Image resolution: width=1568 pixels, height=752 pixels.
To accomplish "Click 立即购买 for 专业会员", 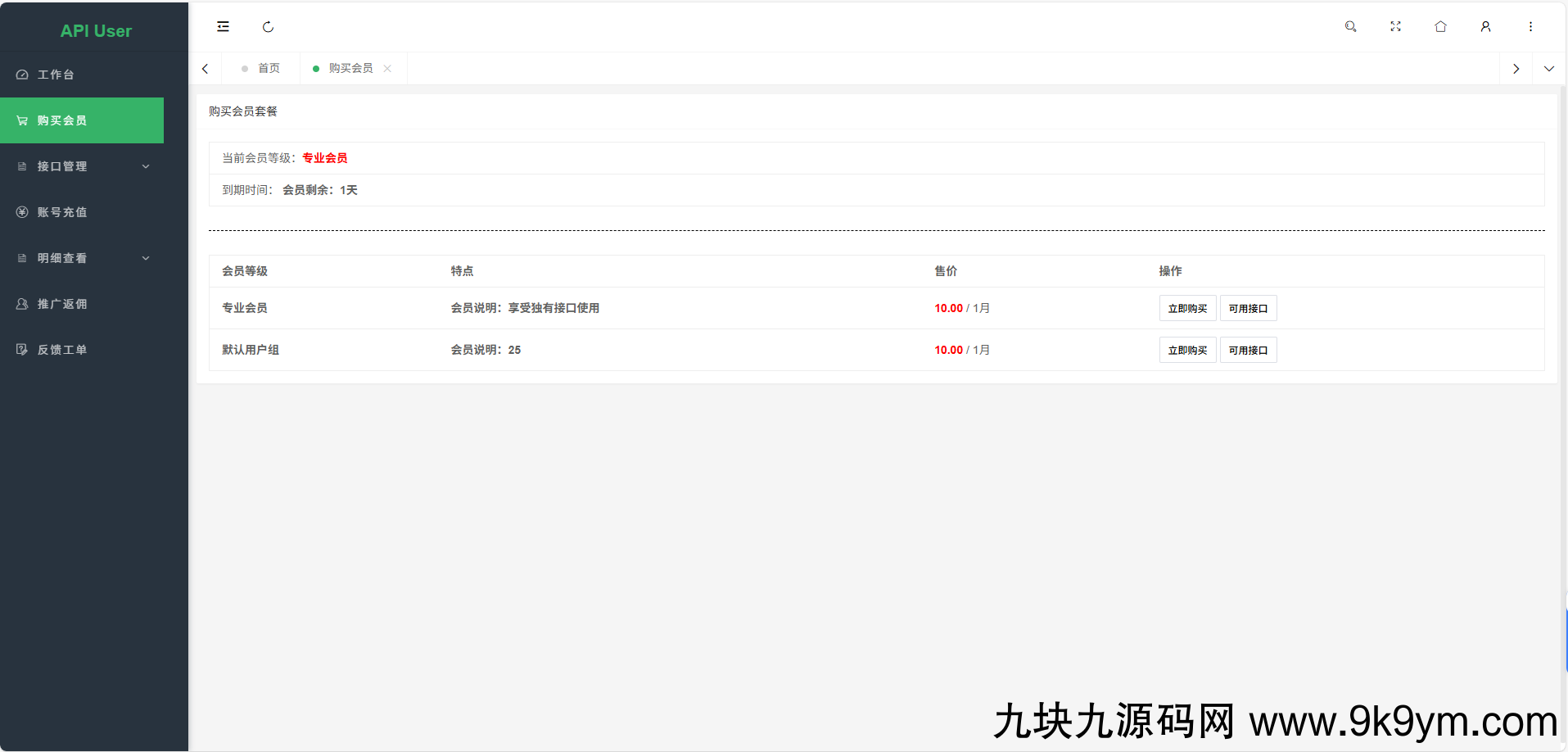I will 1187,309.
